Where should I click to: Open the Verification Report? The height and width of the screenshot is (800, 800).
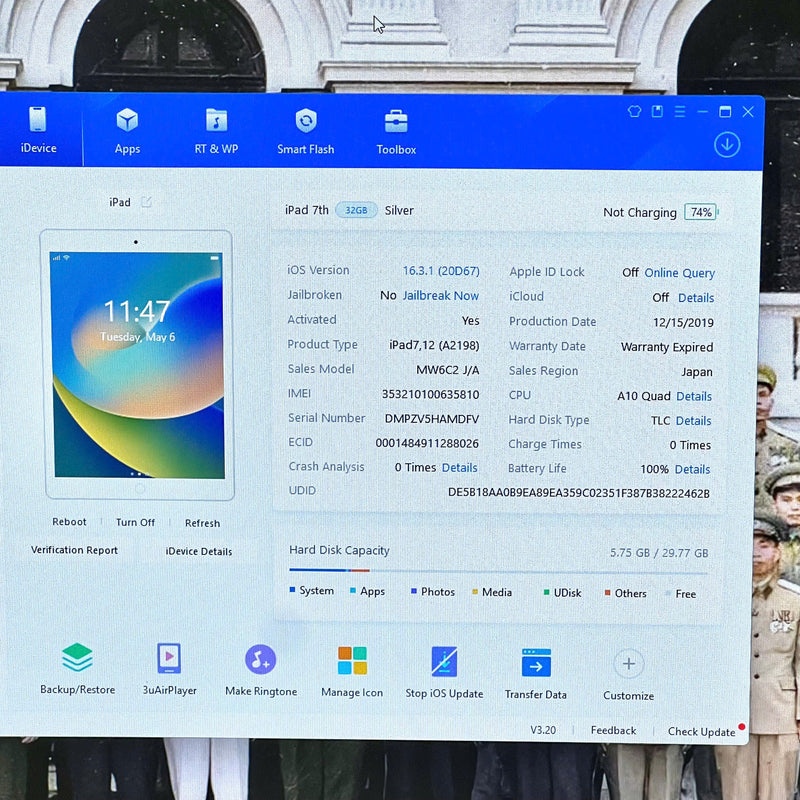click(x=74, y=550)
